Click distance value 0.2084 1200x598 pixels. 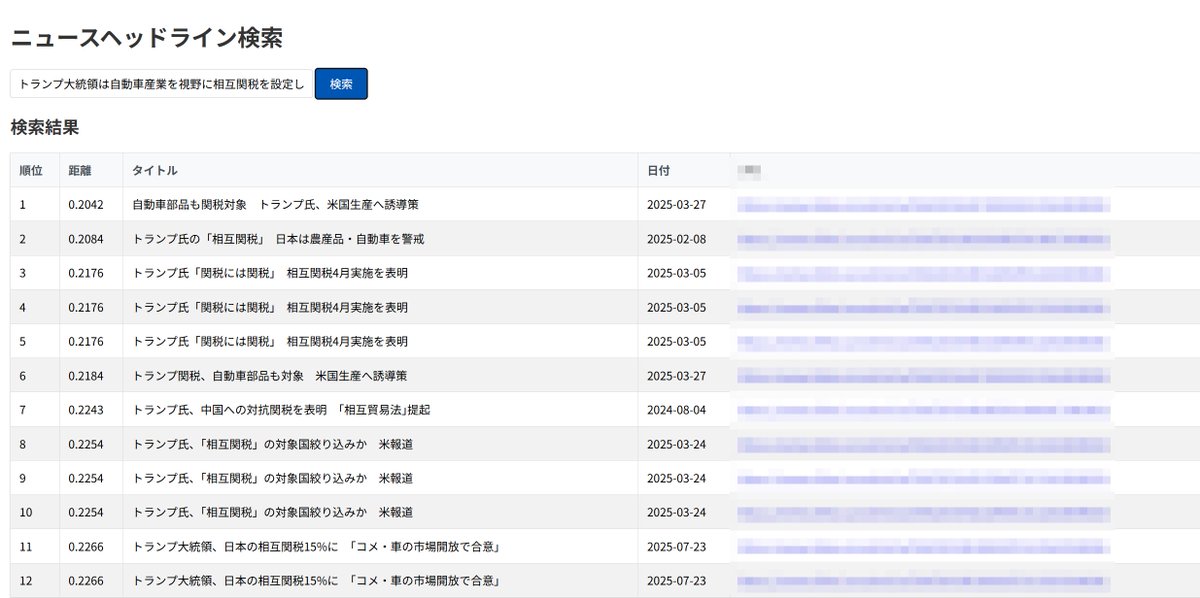click(86, 239)
